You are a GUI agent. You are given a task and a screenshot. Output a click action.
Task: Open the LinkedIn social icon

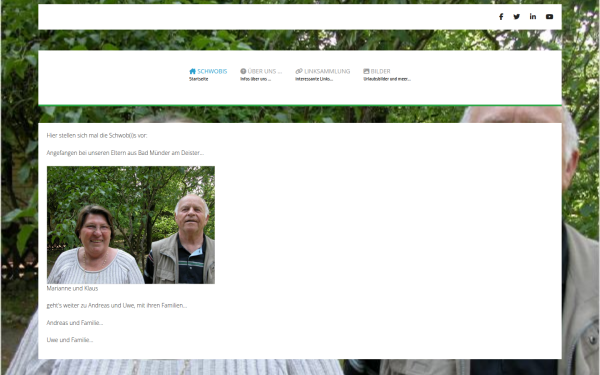[533, 16]
